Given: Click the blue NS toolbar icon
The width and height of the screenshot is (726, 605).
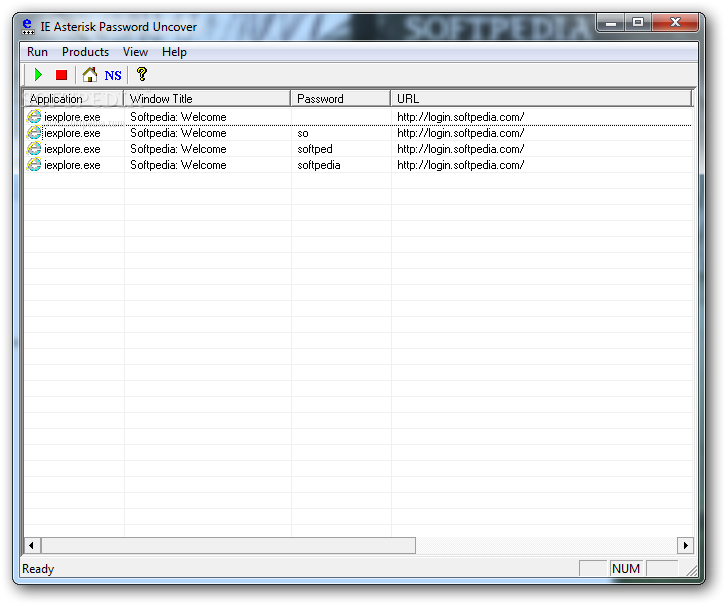Looking at the screenshot, I should (113, 75).
